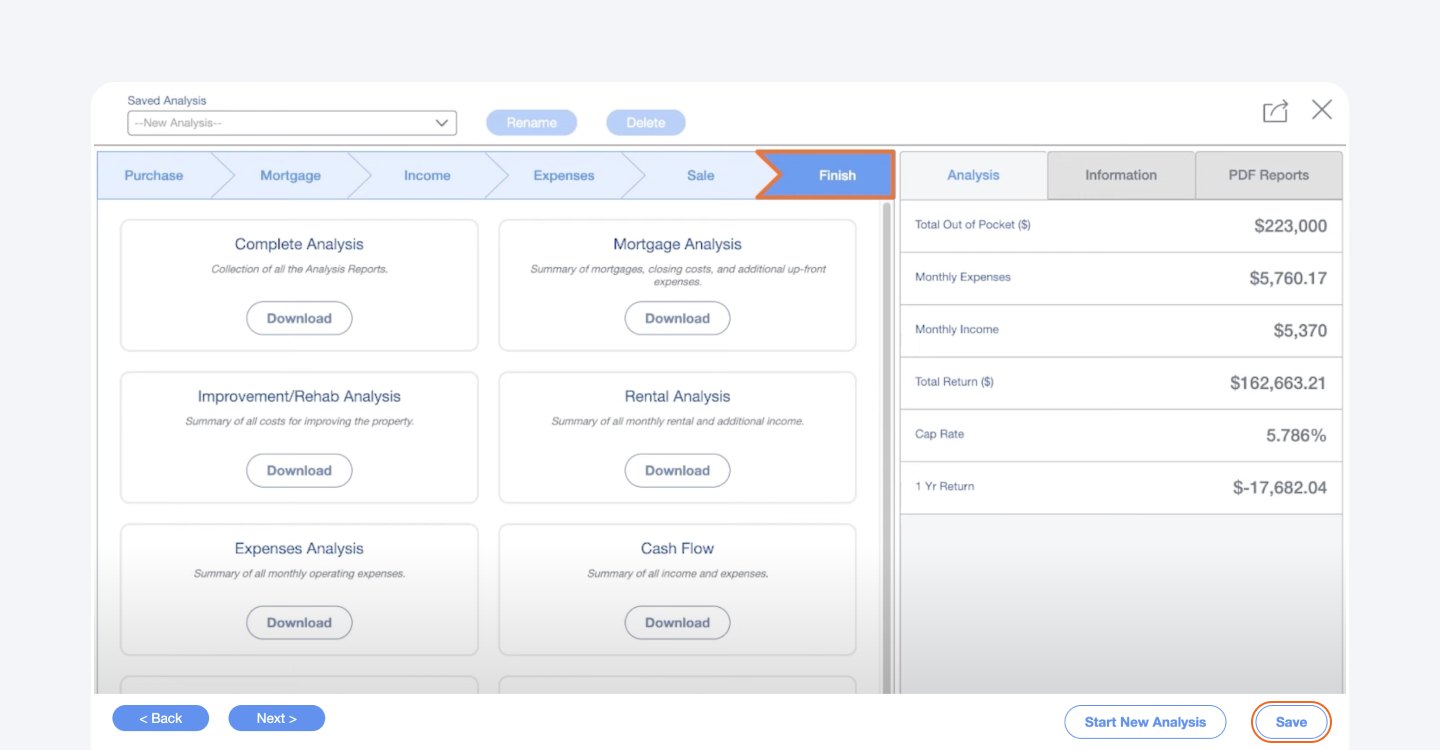Switch to the Information tab
Viewport: 1440px width, 750px height.
coord(1120,174)
